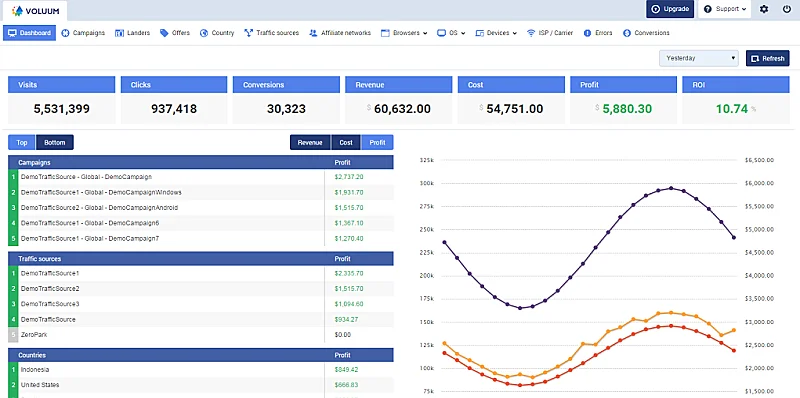Click the ISP / Carrier wifi icon
800x398 pixels.
[x=531, y=33]
